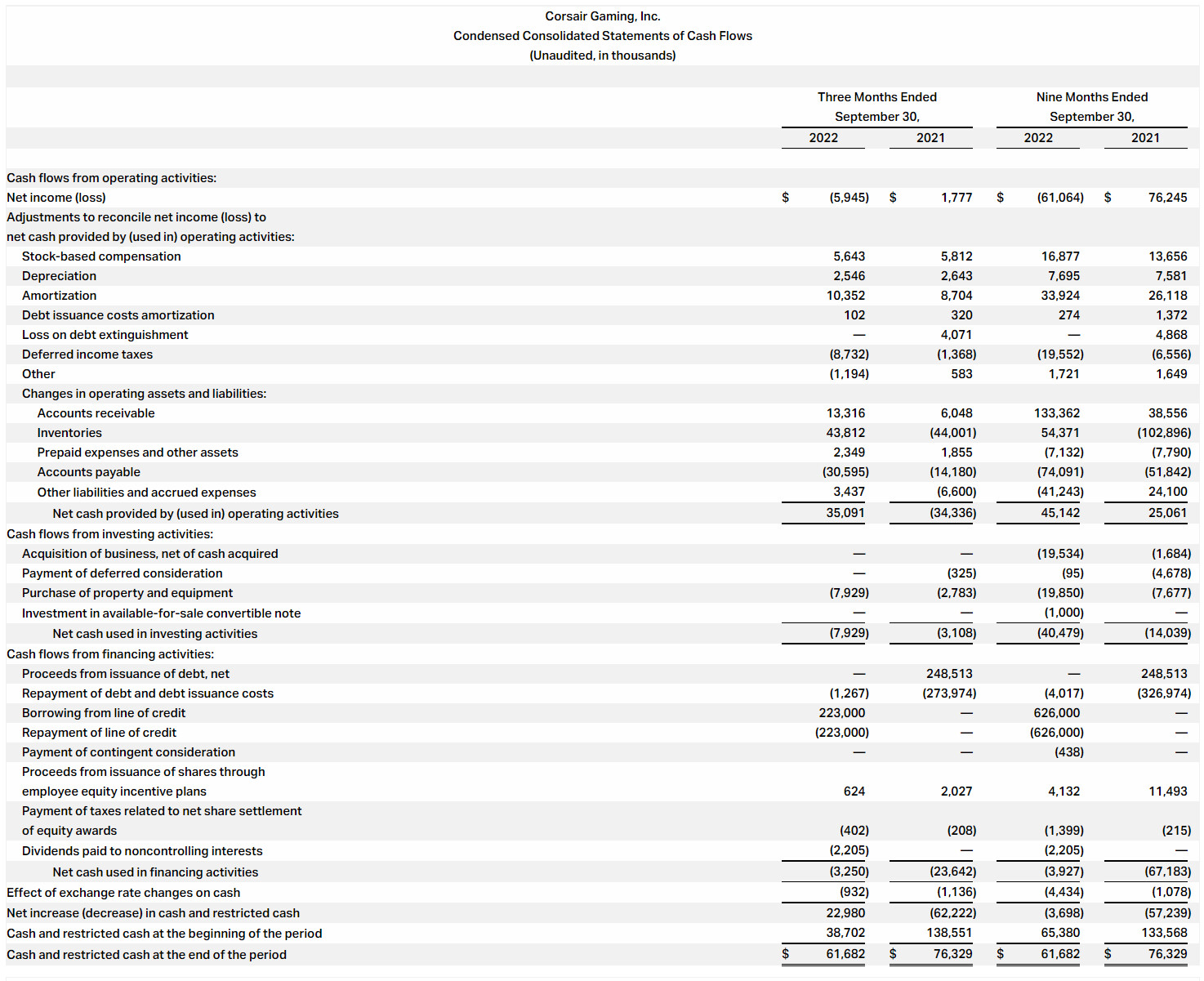Click beginning cash value "138,551"
This screenshot has height=981, width=1204.
[949, 933]
